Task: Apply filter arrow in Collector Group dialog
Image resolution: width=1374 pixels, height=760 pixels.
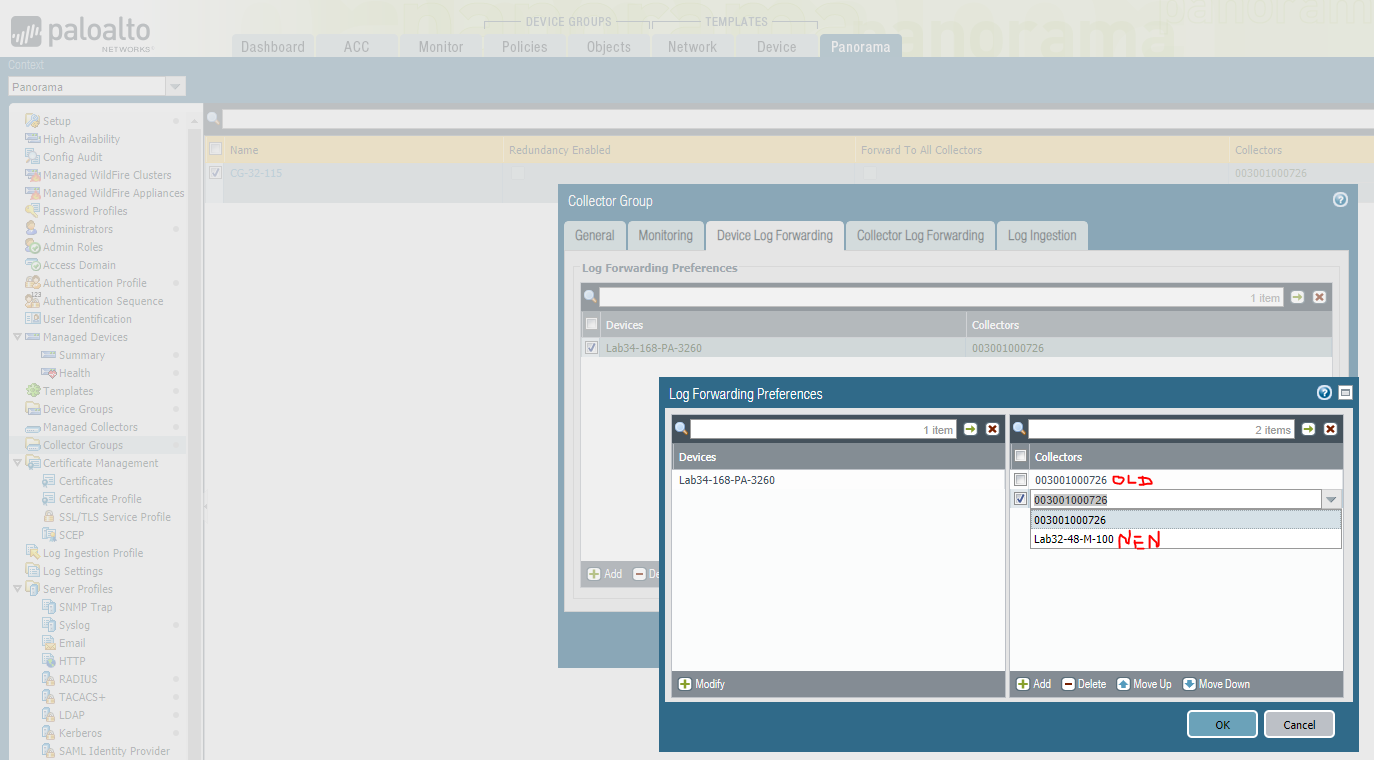Action: 1297,297
